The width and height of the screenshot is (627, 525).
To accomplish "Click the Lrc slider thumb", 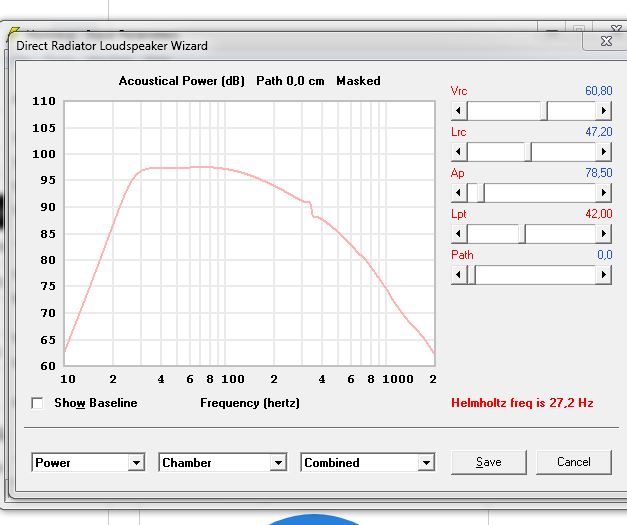I will 528,152.
